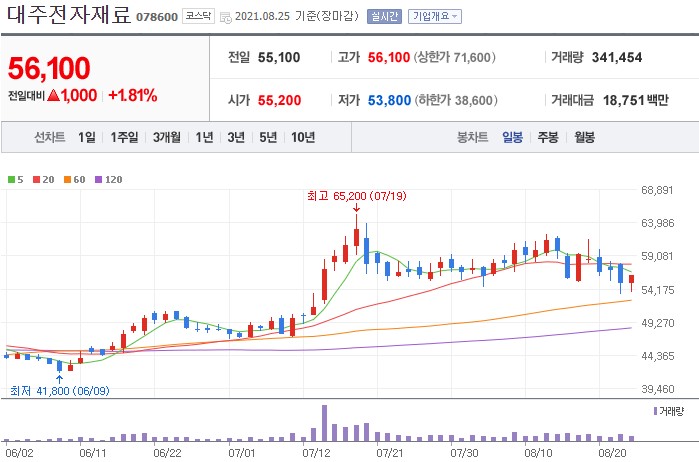The width and height of the screenshot is (699, 462).
Task: Switch to the 일봉 daily candle chart
Action: coord(512,137)
